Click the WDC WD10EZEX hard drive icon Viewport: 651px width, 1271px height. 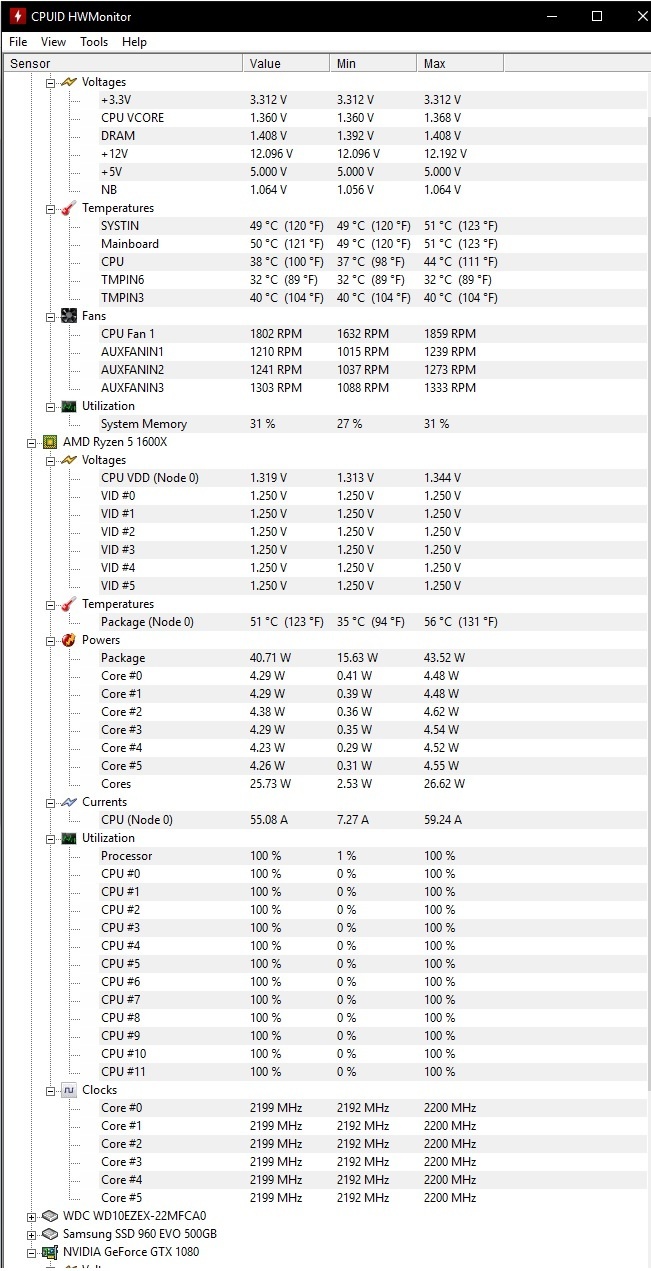click(49, 1216)
